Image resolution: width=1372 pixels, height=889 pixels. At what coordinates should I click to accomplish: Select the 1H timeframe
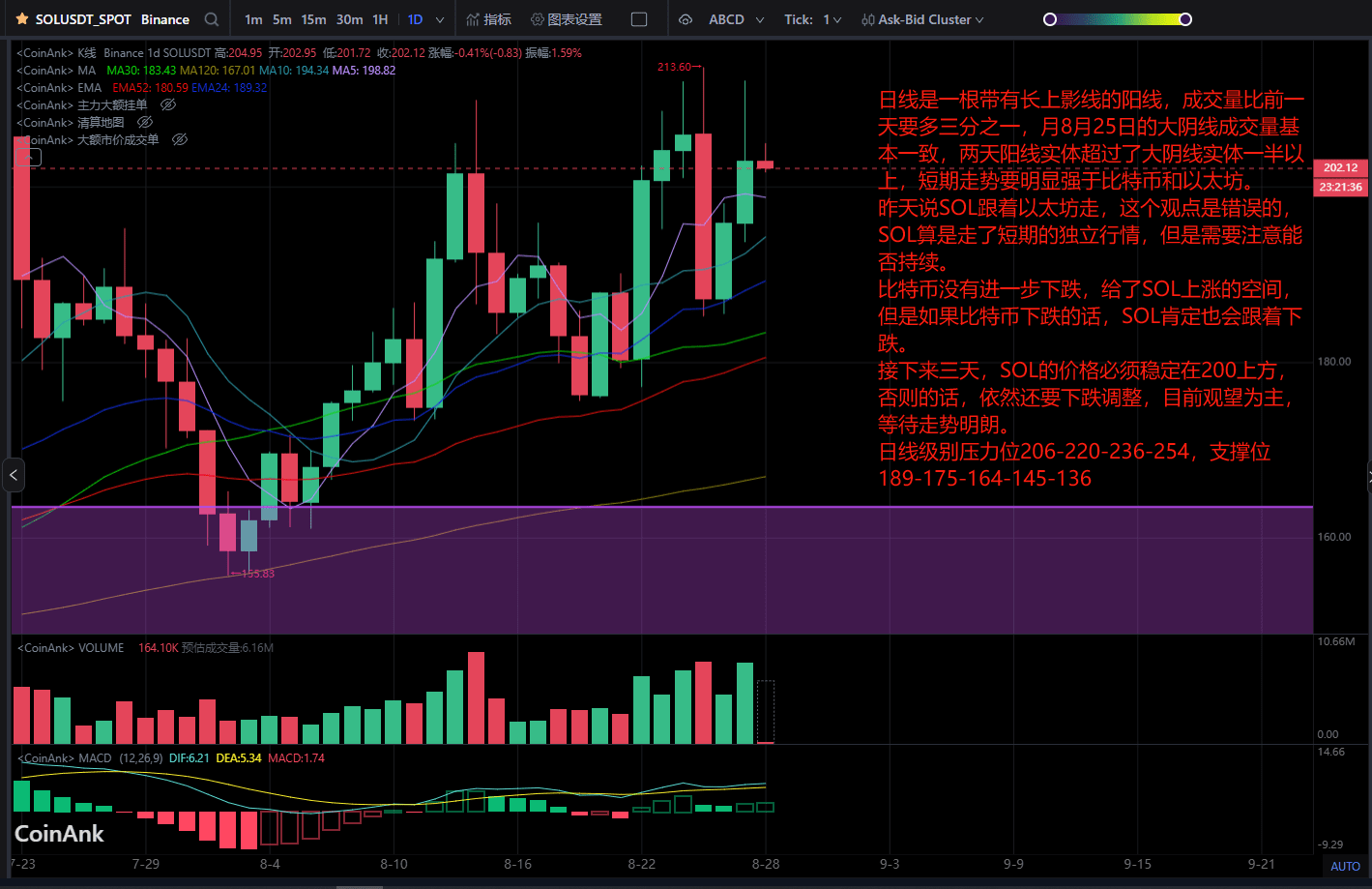(x=380, y=19)
